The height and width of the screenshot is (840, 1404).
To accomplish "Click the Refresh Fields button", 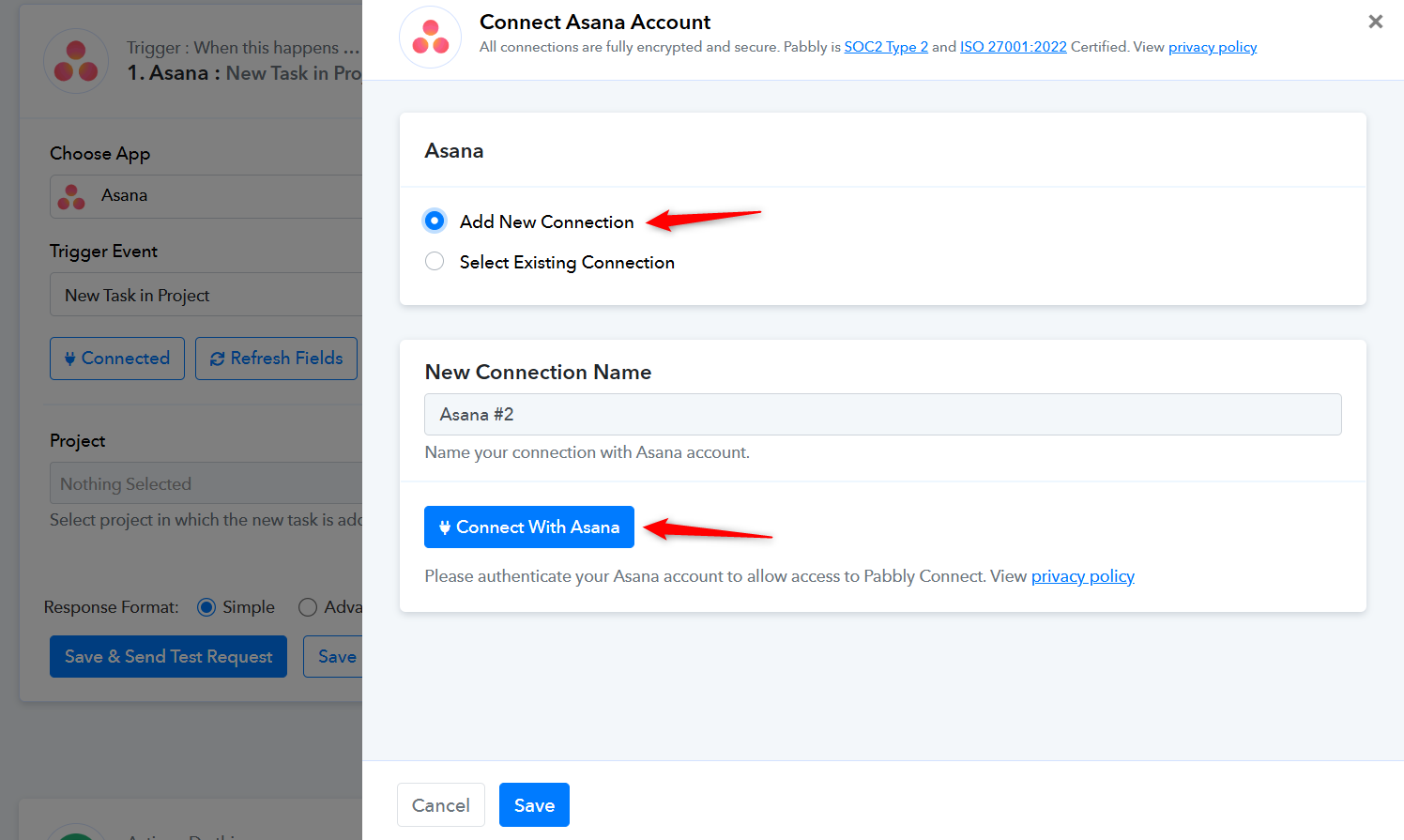I will click(x=276, y=359).
